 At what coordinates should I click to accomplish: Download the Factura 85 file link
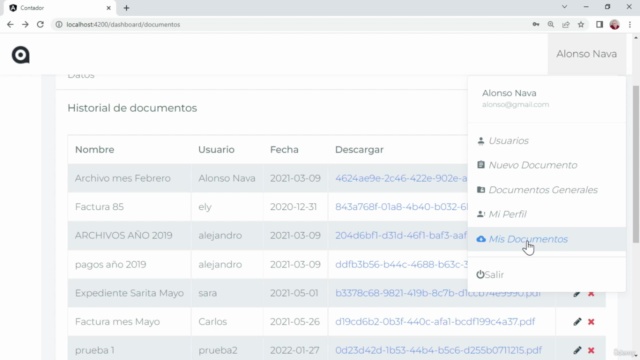coord(401,207)
